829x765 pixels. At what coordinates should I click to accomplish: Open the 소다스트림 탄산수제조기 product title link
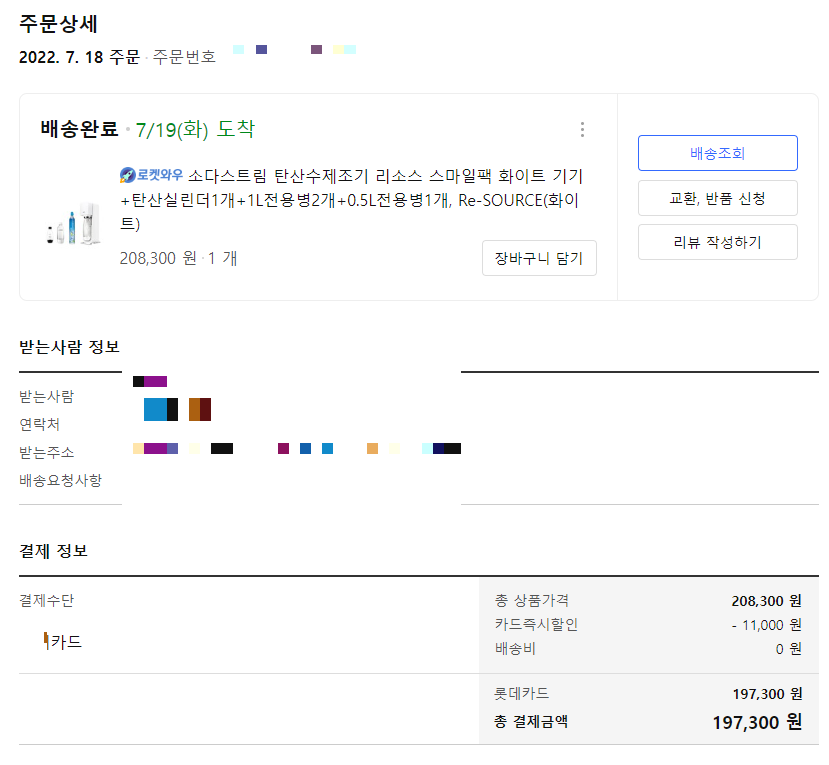tap(352, 200)
